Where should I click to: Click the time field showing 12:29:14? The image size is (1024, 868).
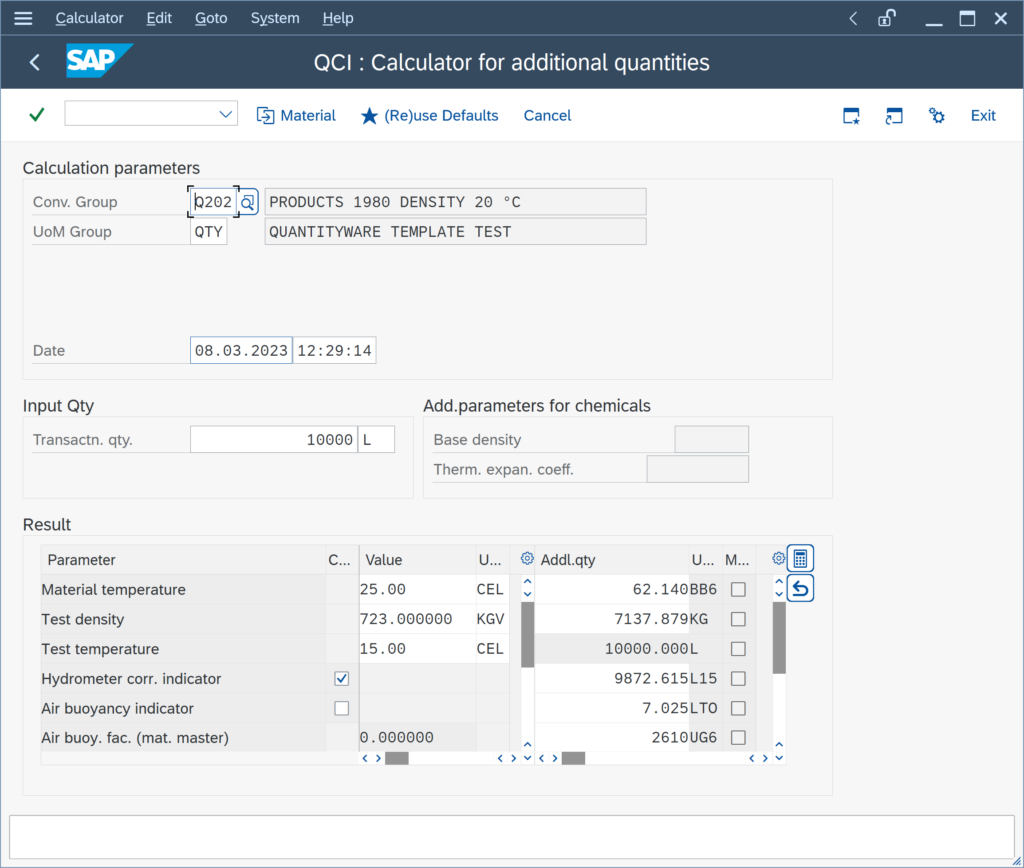pos(334,351)
